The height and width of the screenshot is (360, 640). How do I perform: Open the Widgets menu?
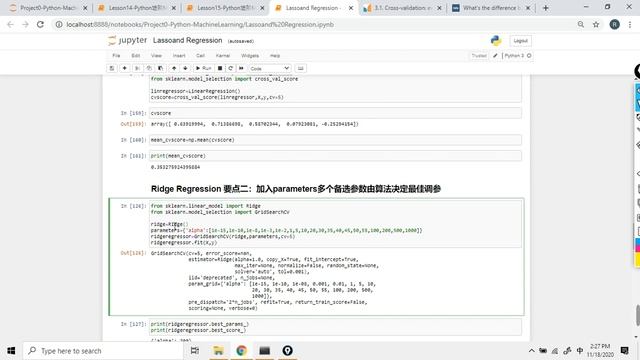(250, 56)
